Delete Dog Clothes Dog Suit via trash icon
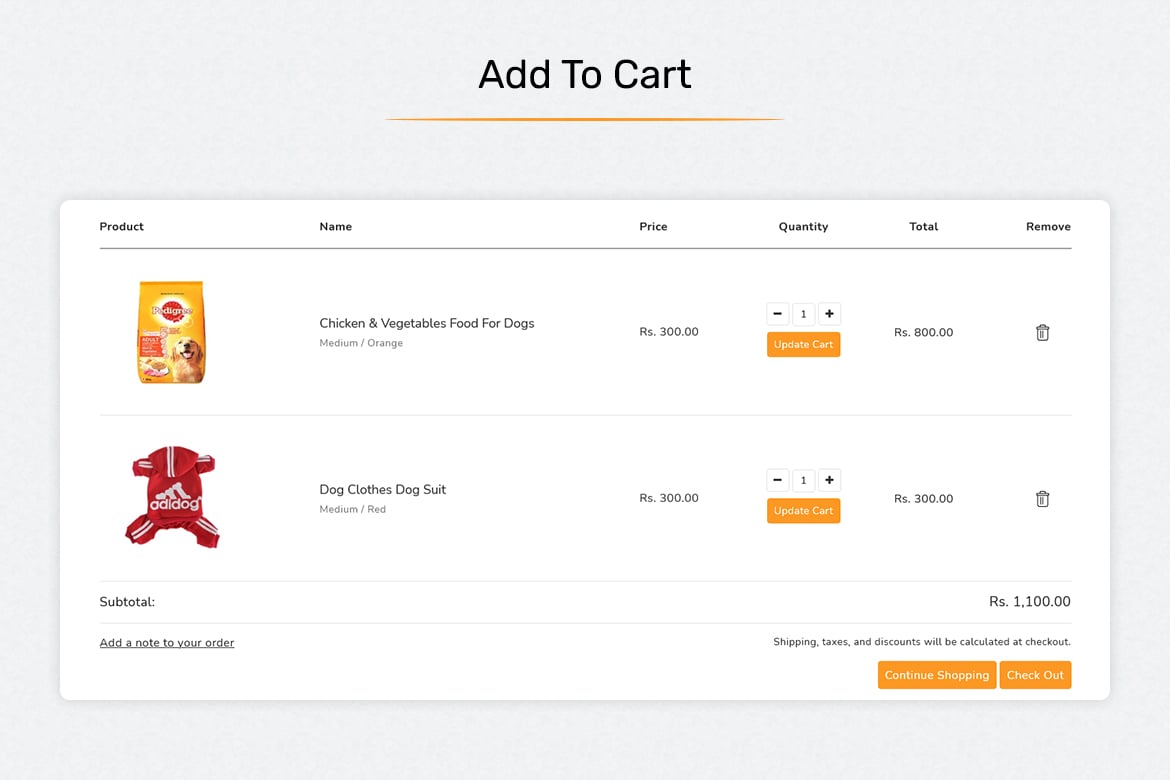This screenshot has height=780, width=1170. [x=1042, y=499]
